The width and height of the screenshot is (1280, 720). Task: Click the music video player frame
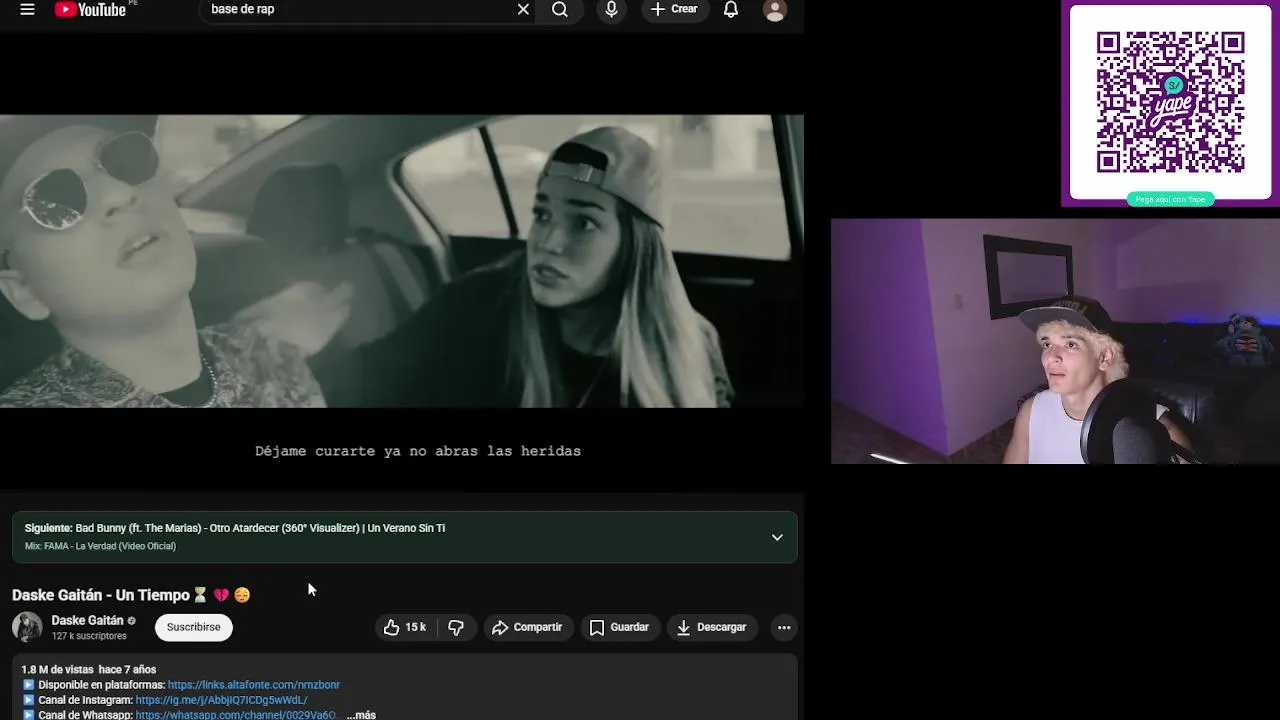(402, 261)
